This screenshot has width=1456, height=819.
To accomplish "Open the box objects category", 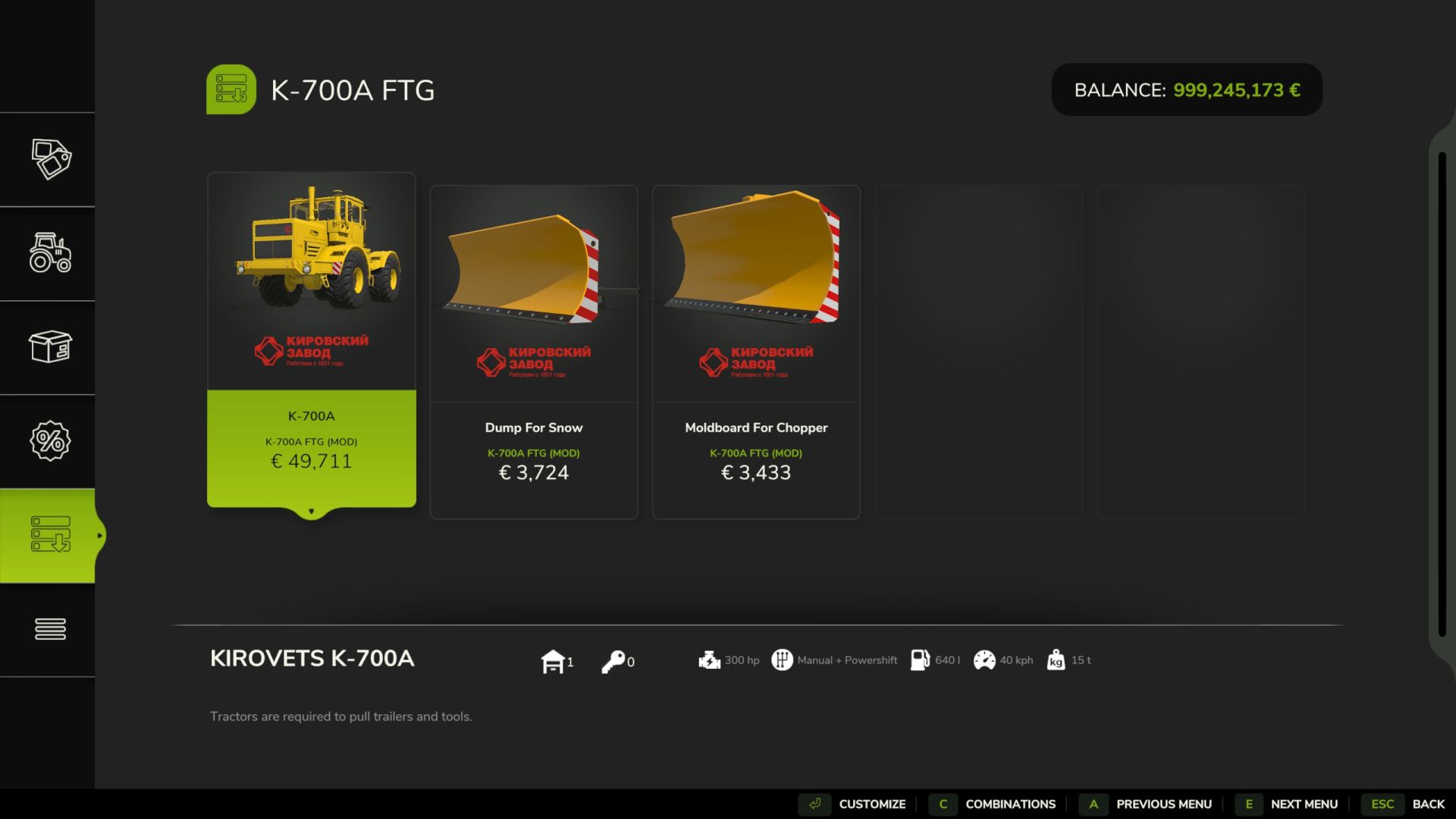I will [50, 347].
